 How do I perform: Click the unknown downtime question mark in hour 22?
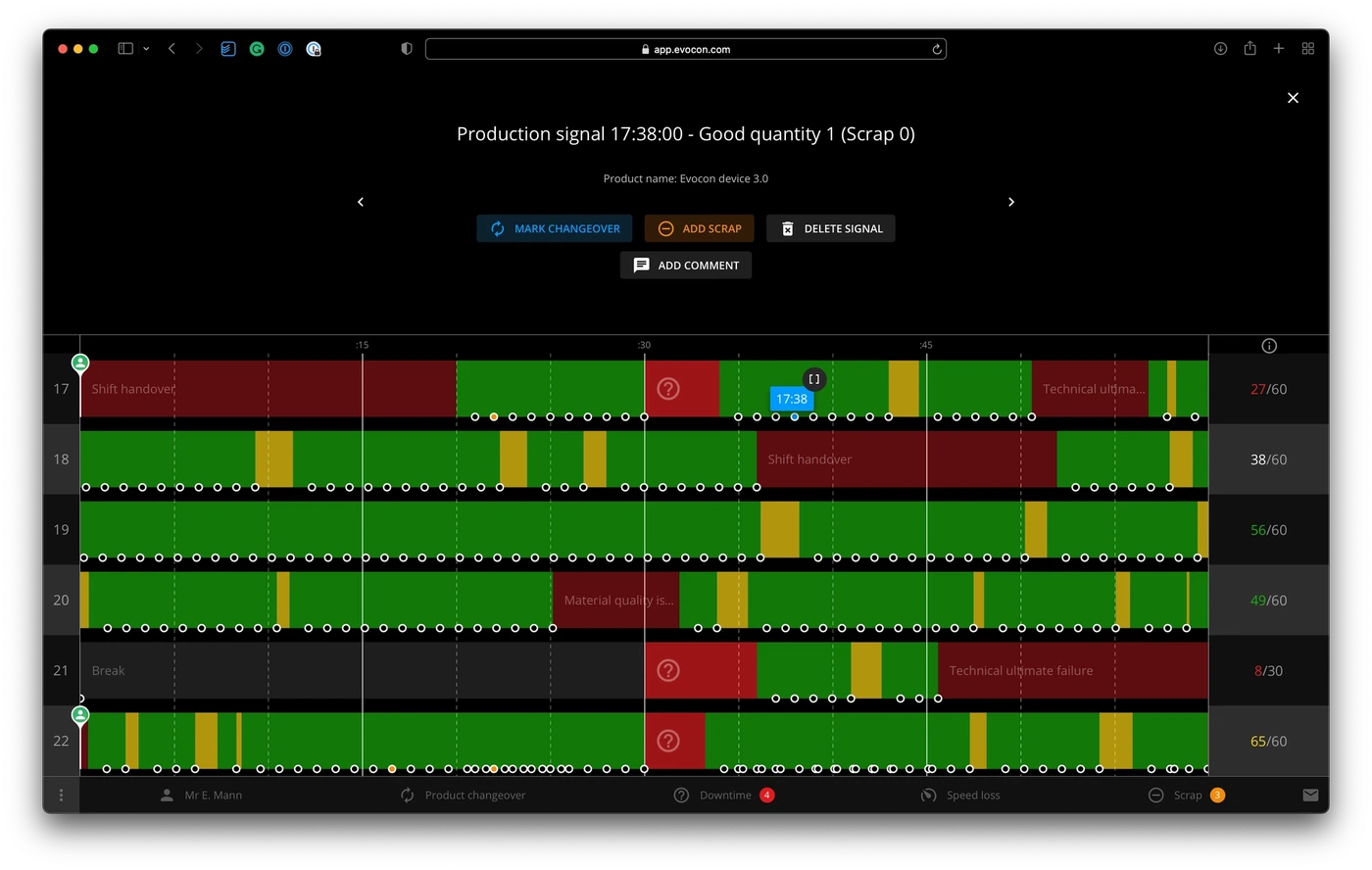click(668, 742)
